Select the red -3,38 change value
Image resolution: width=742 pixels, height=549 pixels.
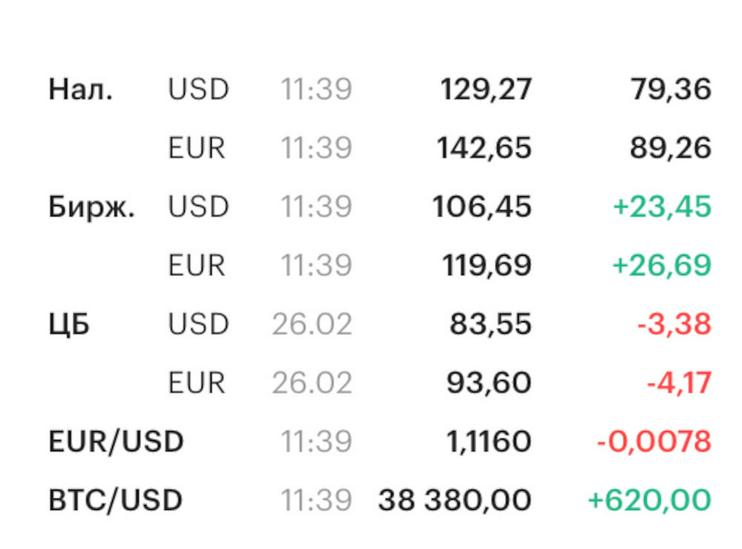pos(673,325)
